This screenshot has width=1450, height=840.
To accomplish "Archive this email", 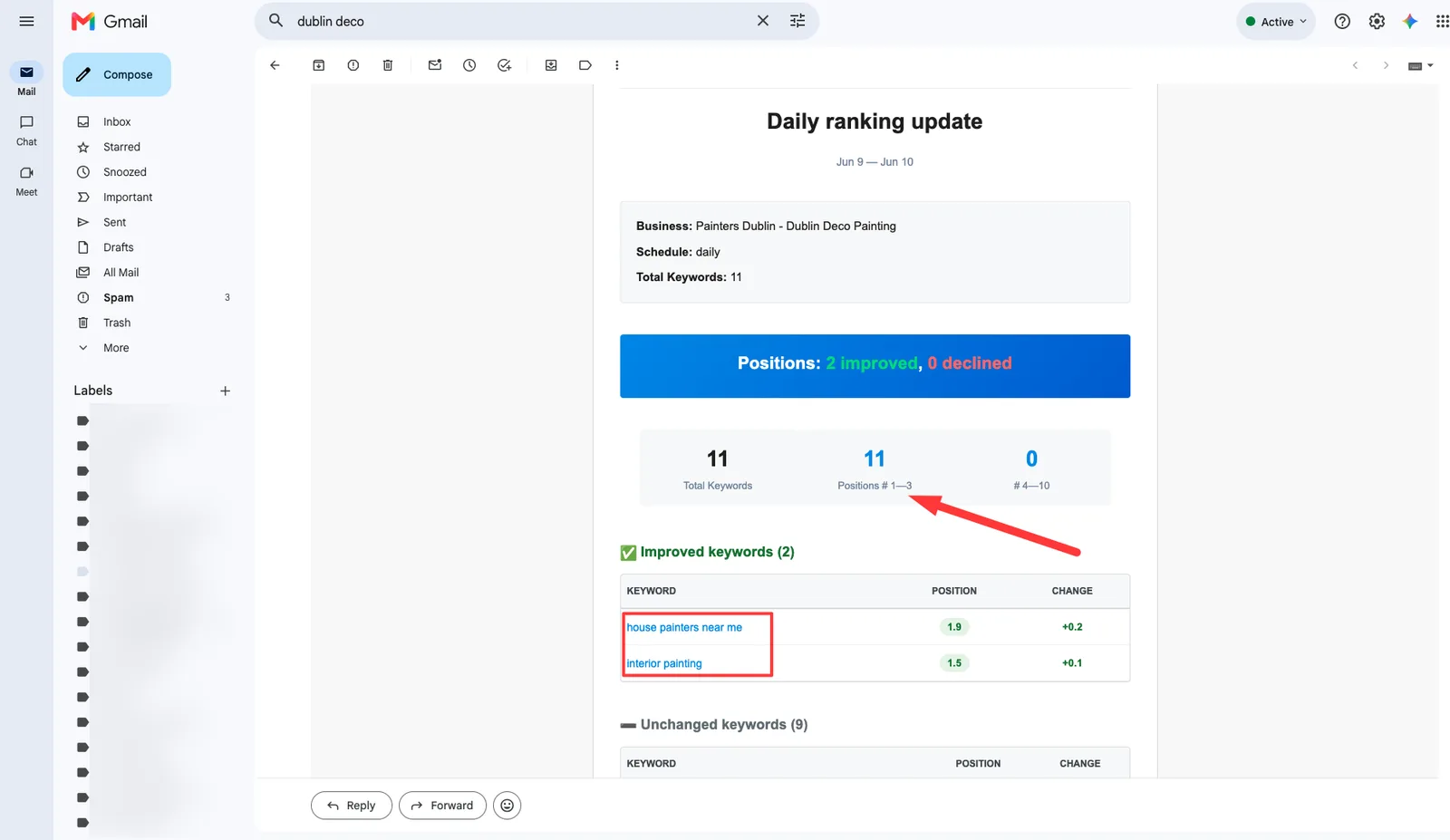I will click(319, 65).
